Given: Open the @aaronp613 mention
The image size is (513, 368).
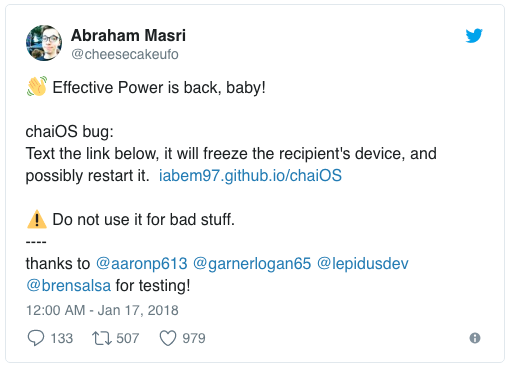Looking at the screenshot, I should point(142,263).
